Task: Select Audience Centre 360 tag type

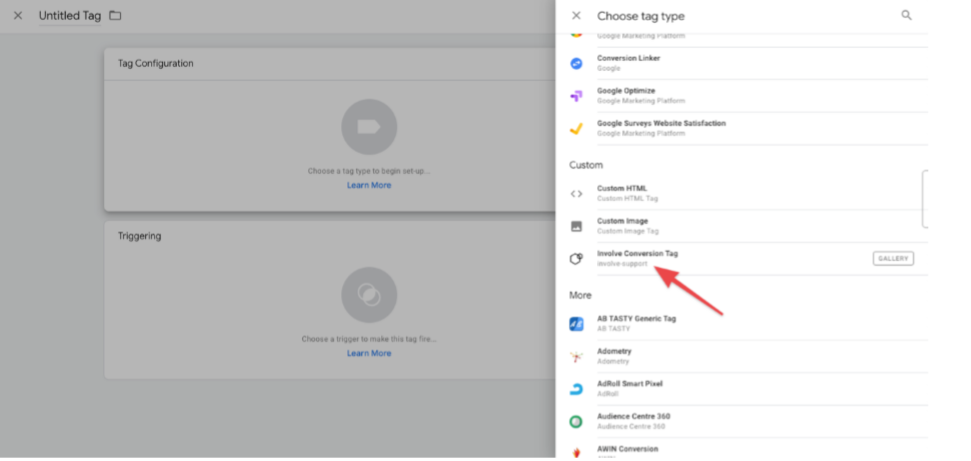Action: point(748,421)
